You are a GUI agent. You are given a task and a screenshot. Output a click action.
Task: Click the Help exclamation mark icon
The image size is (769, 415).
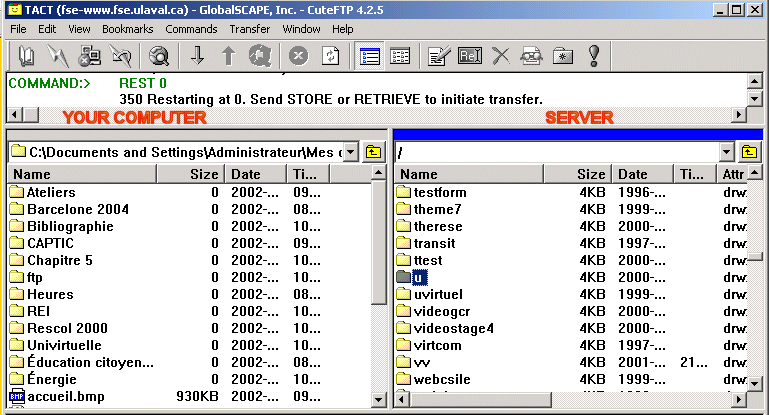click(x=594, y=56)
